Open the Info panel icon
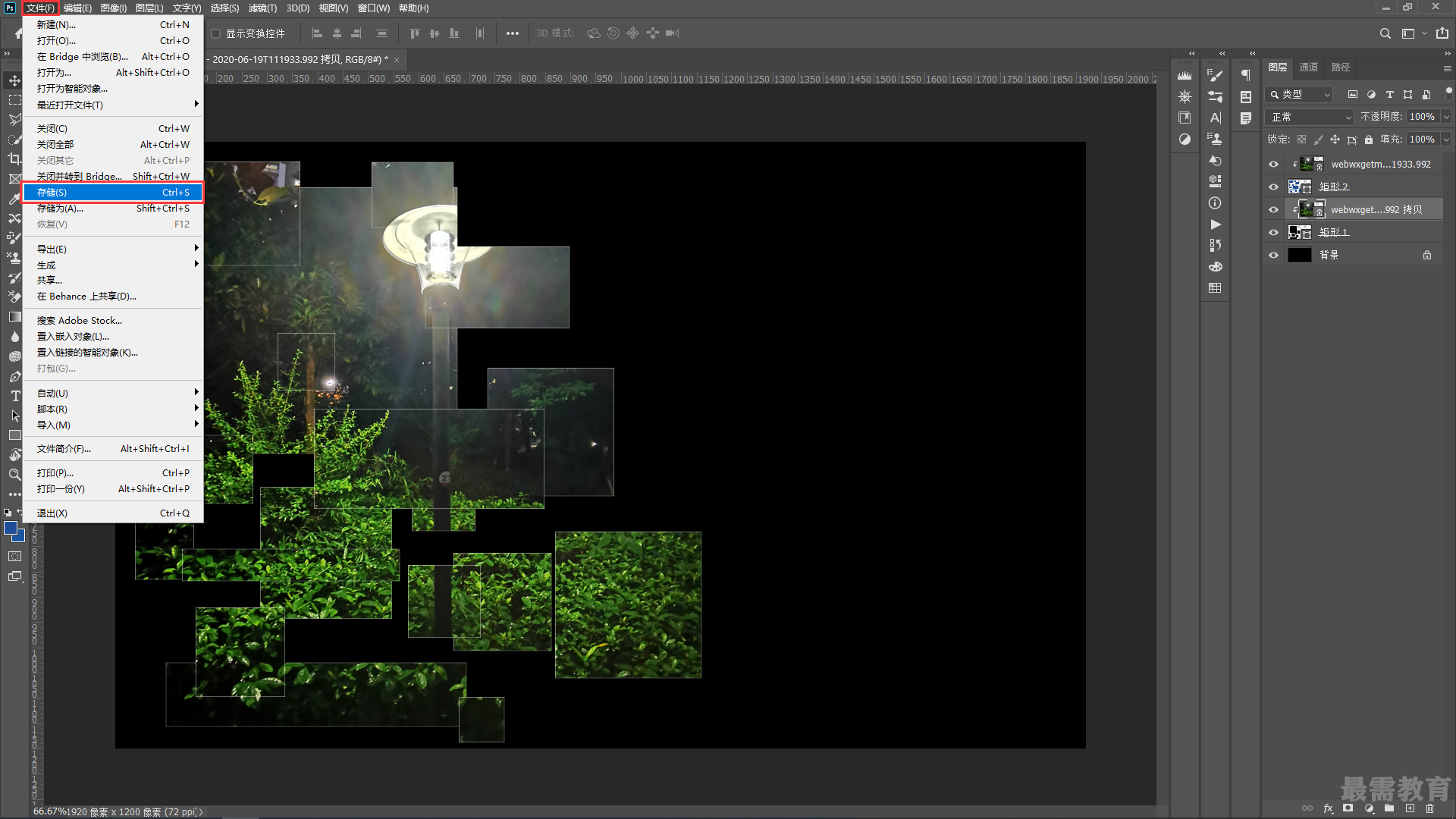Image resolution: width=1456 pixels, height=819 pixels. pyautogui.click(x=1215, y=203)
